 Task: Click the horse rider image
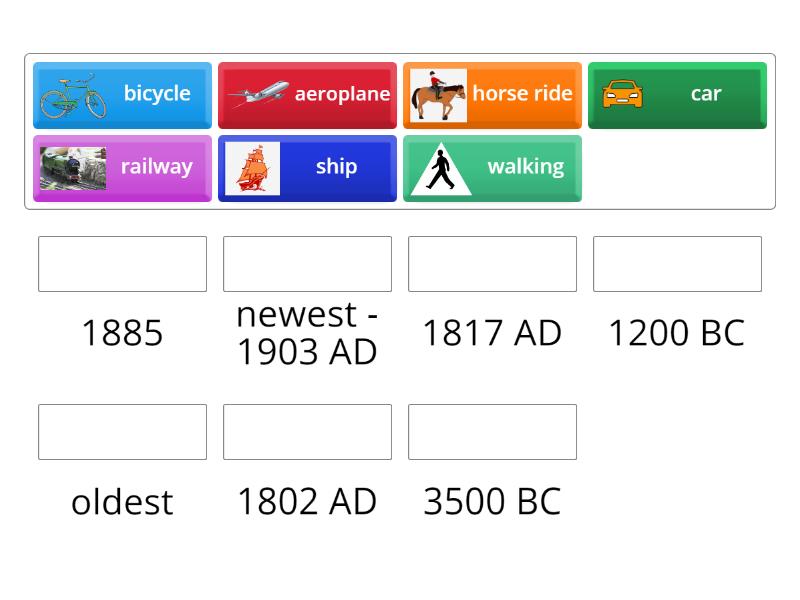(x=438, y=95)
